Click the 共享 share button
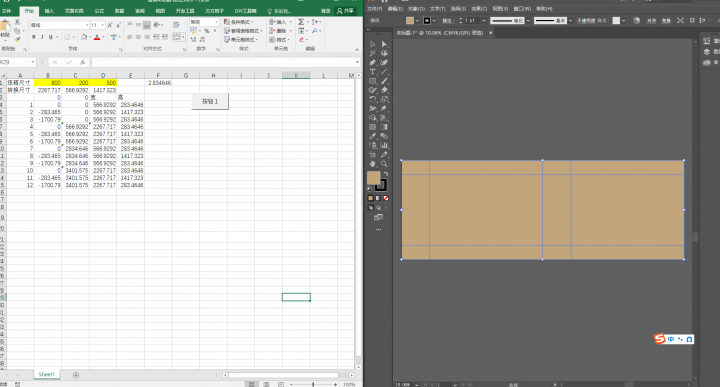This screenshot has height=387, width=720. coord(346,11)
